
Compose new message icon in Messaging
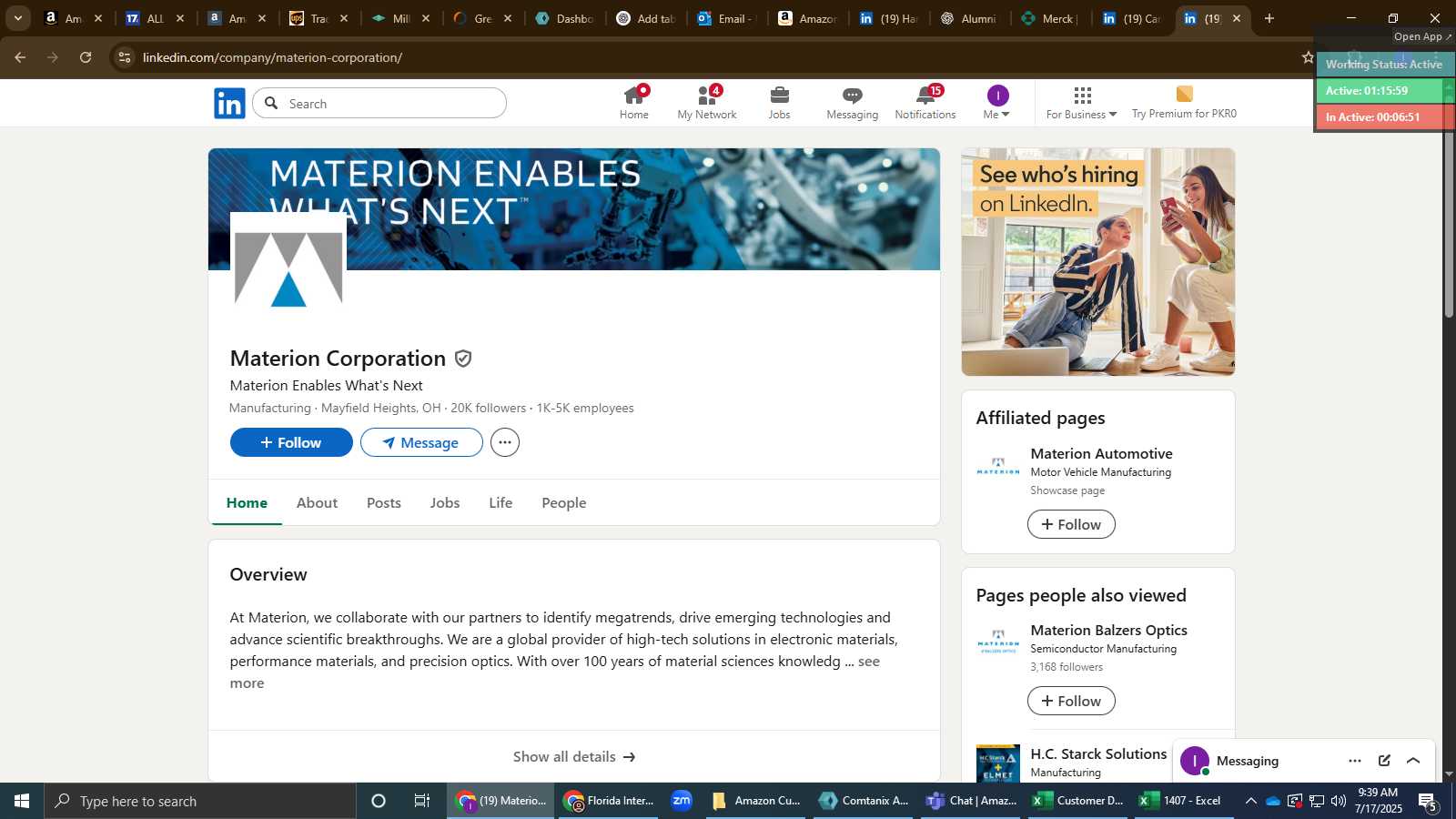[x=1384, y=761]
